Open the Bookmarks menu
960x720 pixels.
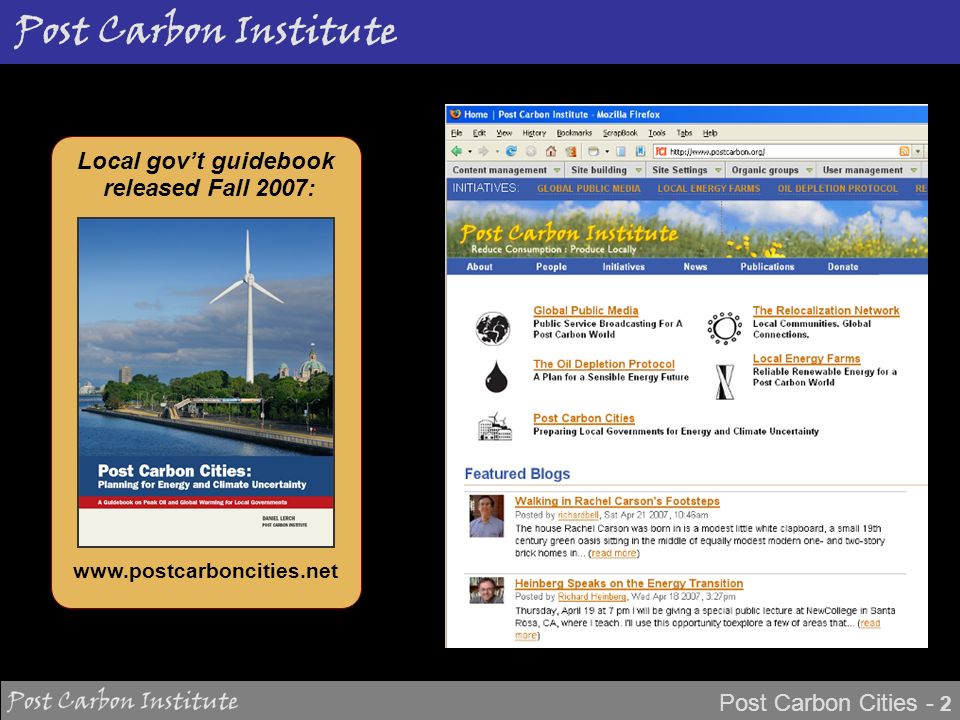574,133
